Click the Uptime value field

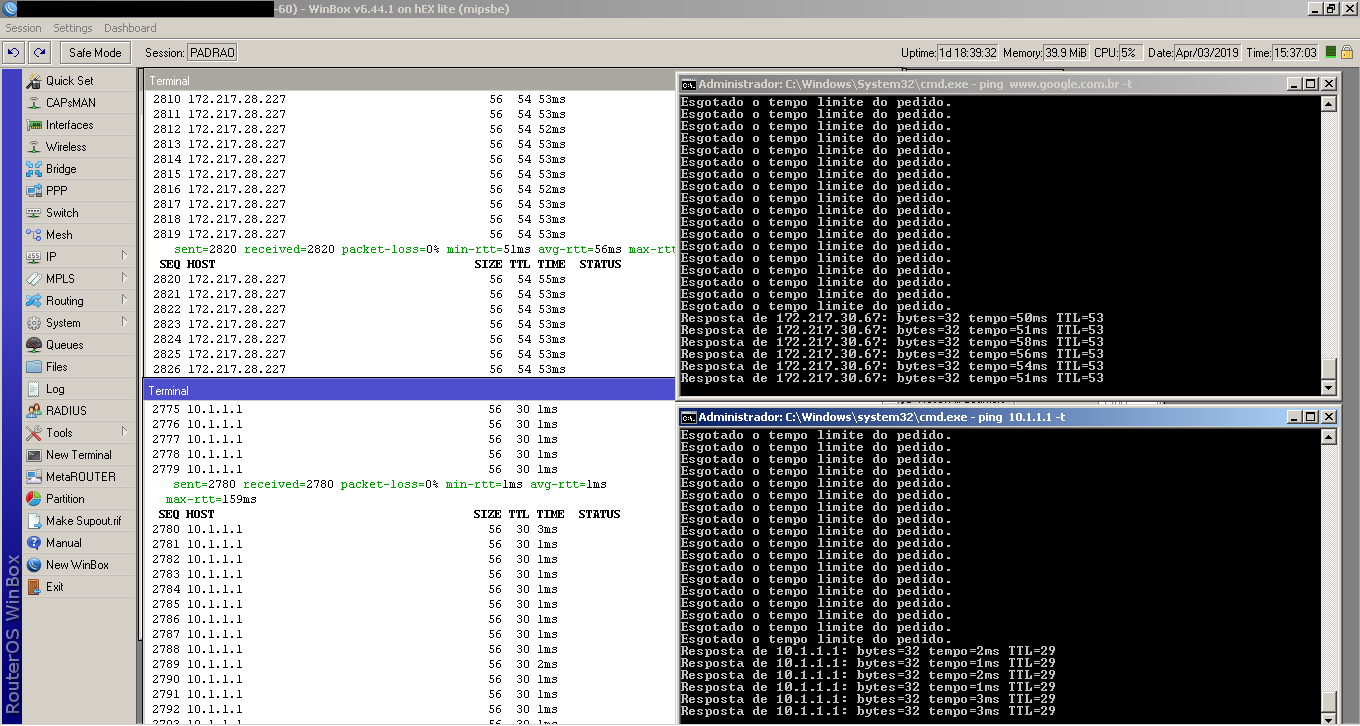pos(968,52)
